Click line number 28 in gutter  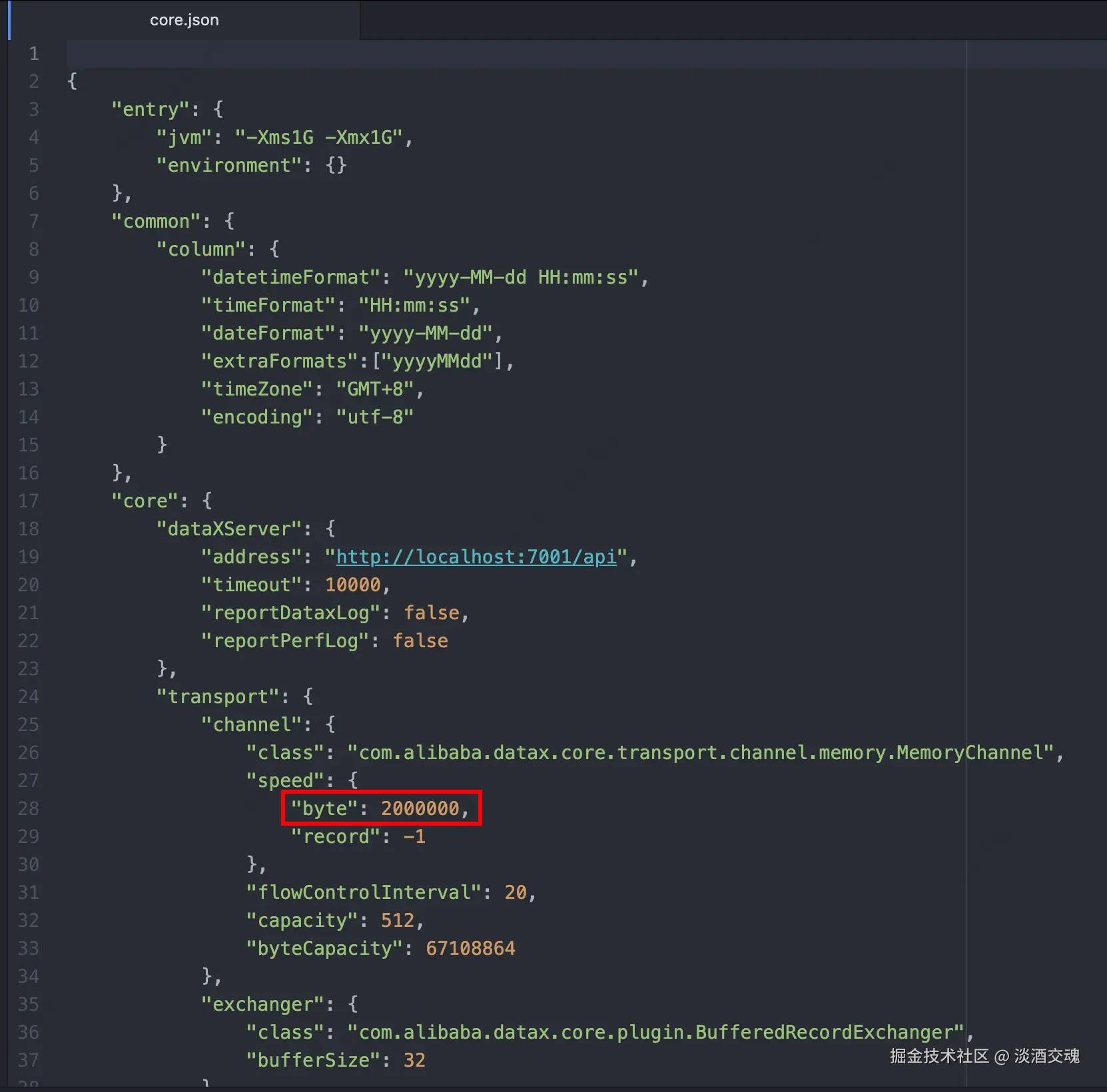[28, 808]
